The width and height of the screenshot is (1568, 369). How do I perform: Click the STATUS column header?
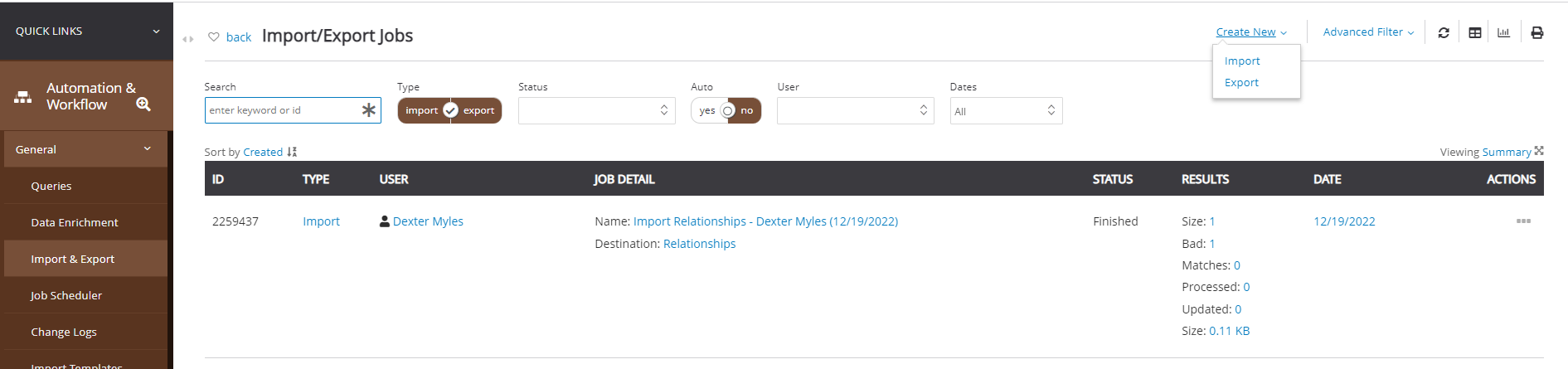pyautogui.click(x=1113, y=179)
